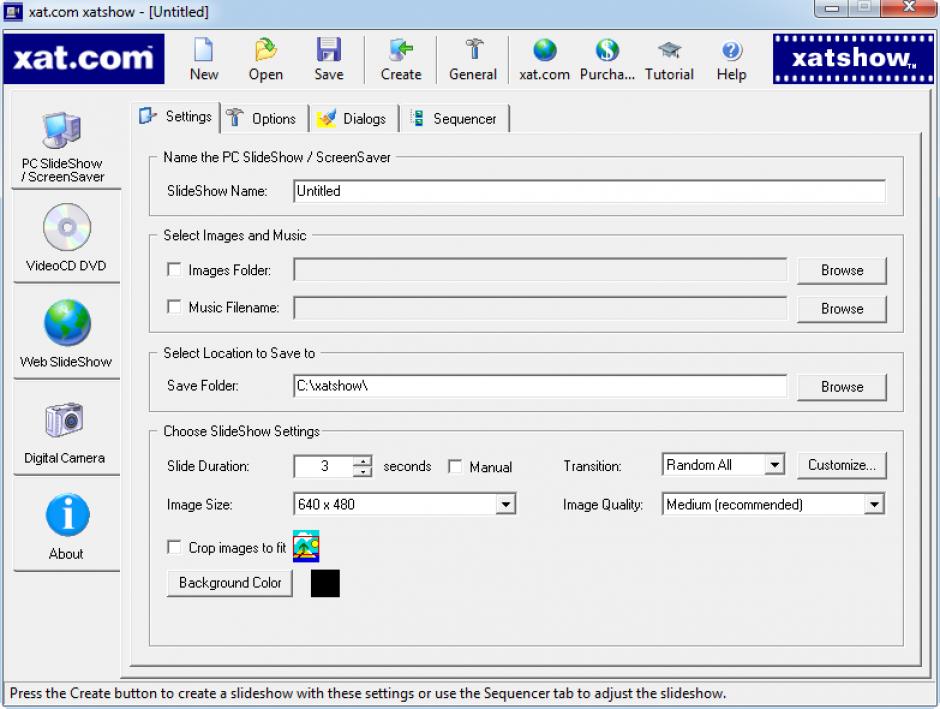Switch to the Options tab
Screen dimensions: 940x709
tap(264, 118)
